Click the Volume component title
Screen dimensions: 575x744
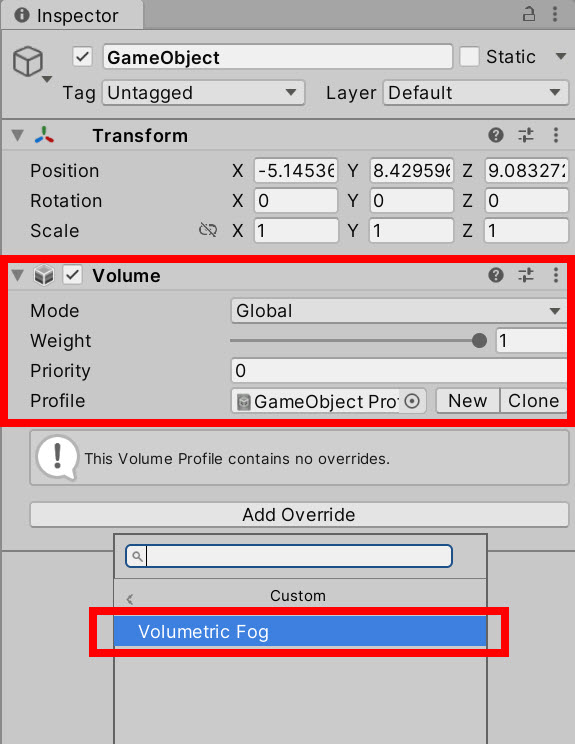126,276
